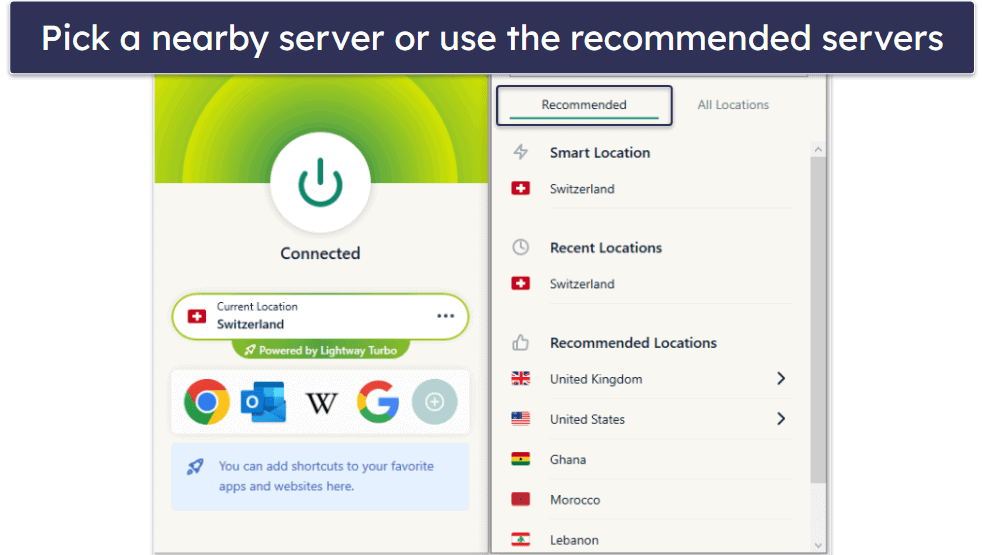
Task: Click the Current Location Switzerland selector
Action: [320, 316]
